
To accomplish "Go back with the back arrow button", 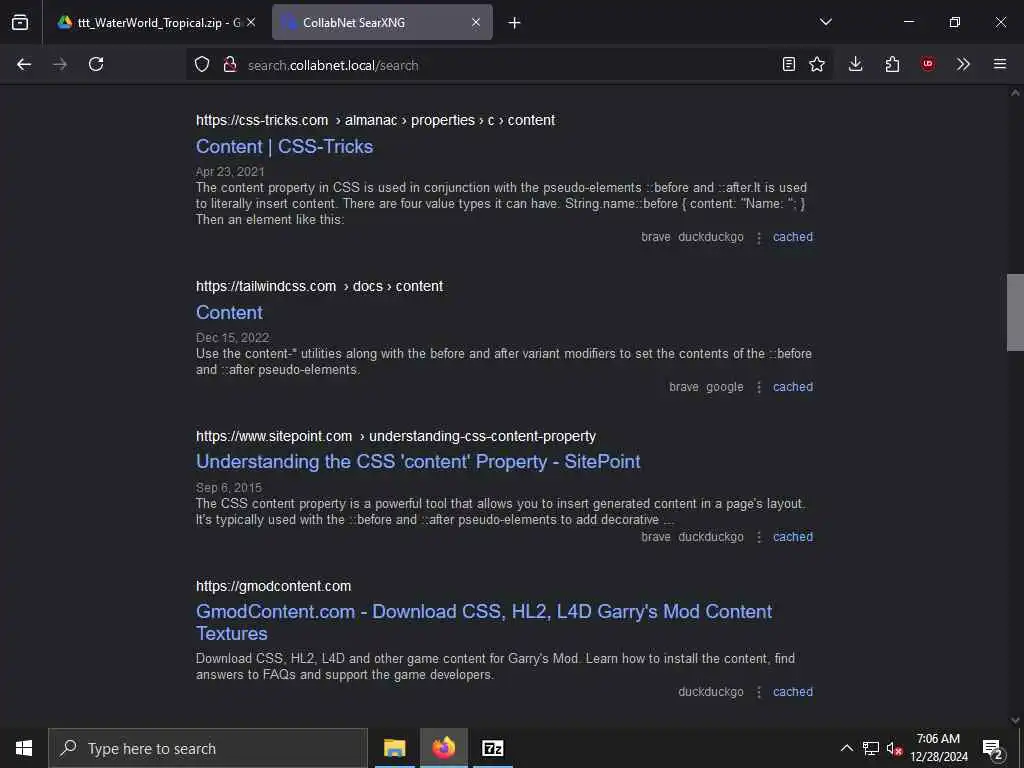I will click(24, 64).
